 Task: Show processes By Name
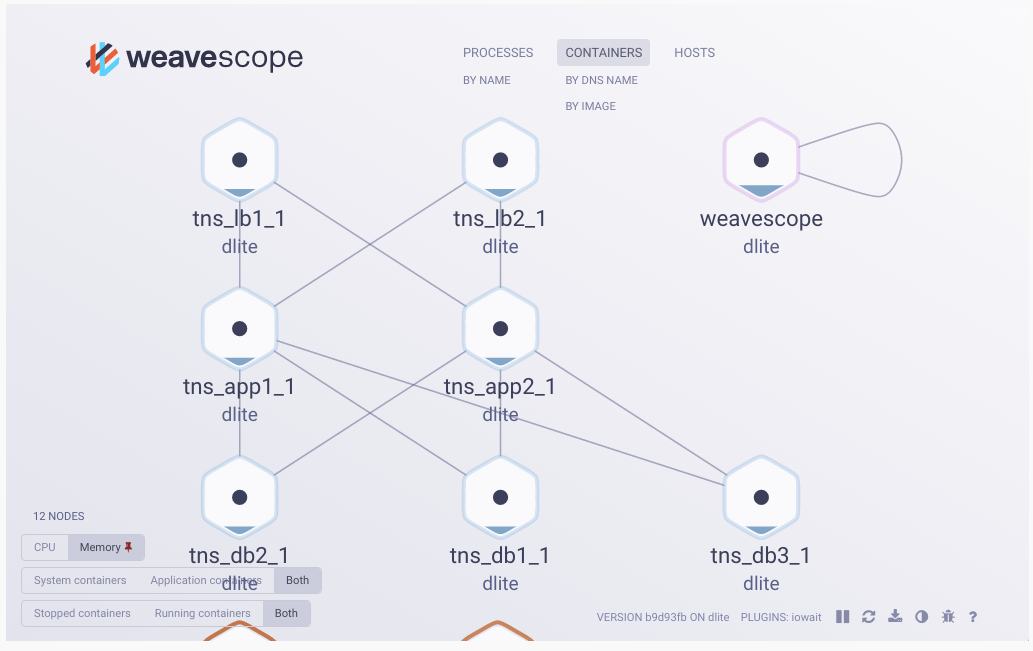(487, 80)
